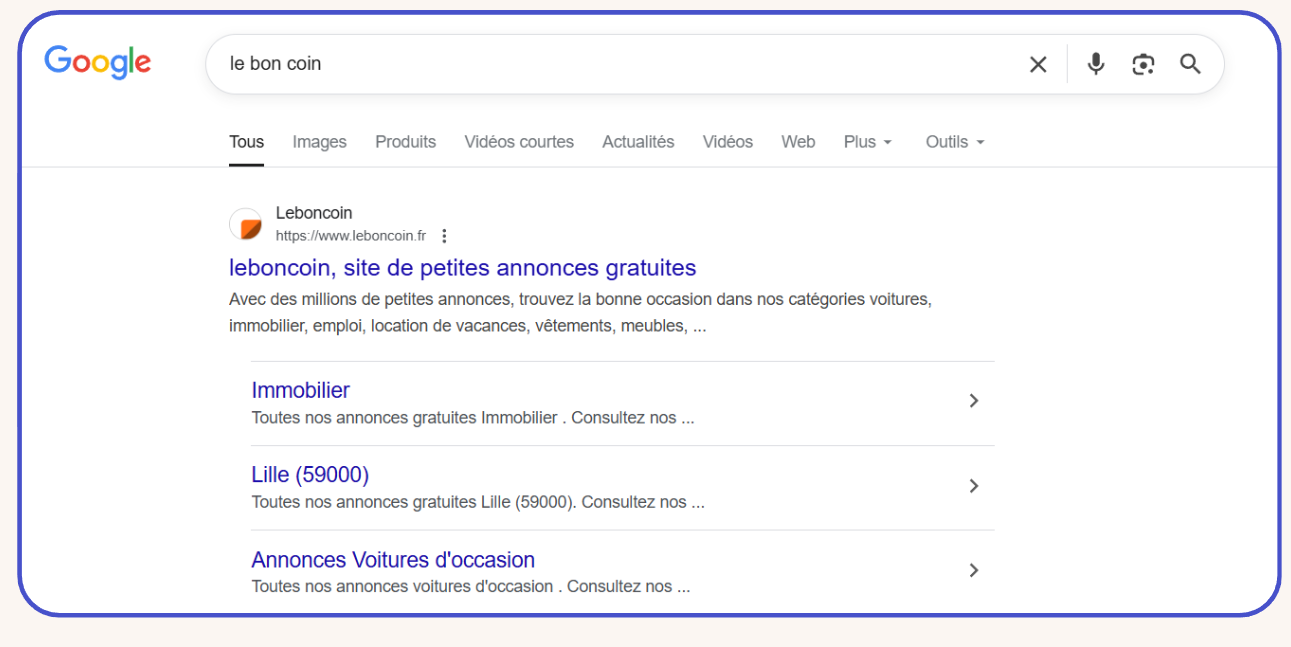This screenshot has width=1291, height=647.
Task: Click the chevron beside the Immobilier result
Action: (x=973, y=400)
